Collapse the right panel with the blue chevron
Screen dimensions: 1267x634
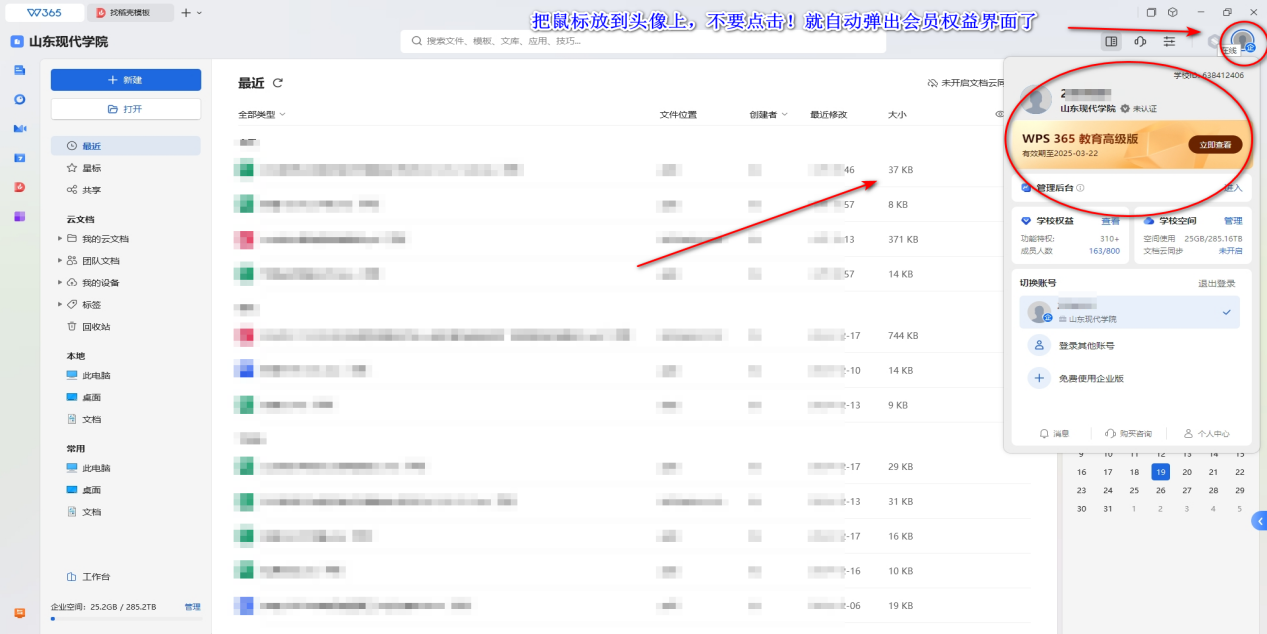click(1260, 521)
